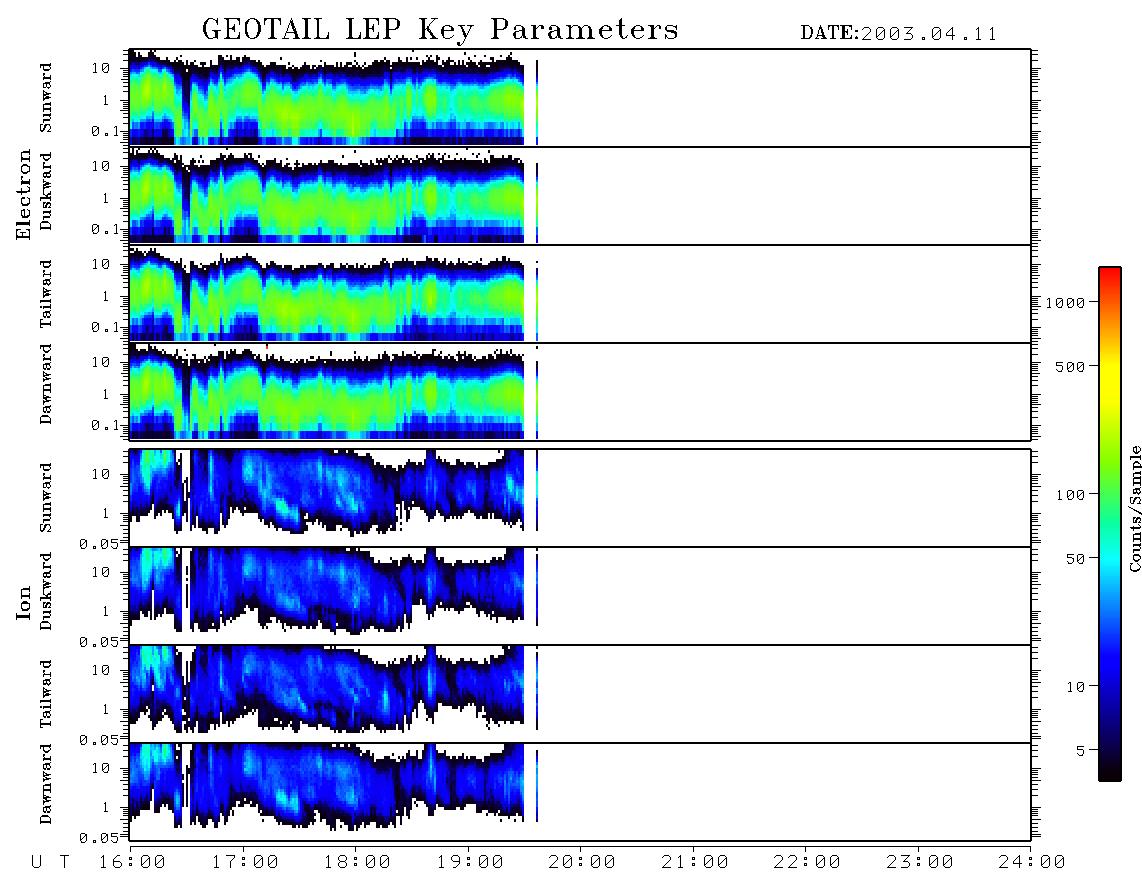This screenshot has width=1142, height=880.
Task: Click the 17:00 time tick label
Action: [245, 863]
